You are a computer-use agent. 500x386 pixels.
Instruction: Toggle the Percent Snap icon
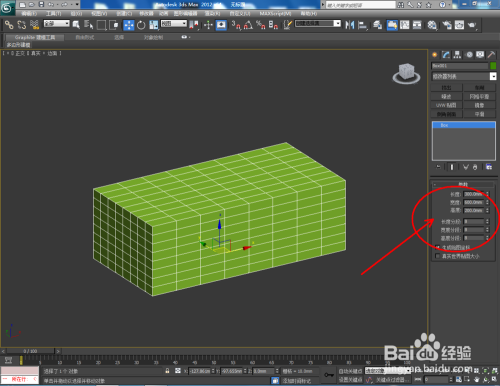point(261,25)
